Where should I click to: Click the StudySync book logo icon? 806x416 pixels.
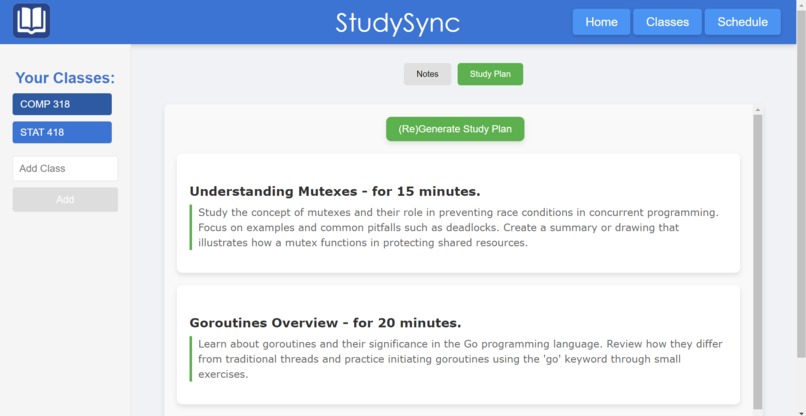(x=31, y=21)
